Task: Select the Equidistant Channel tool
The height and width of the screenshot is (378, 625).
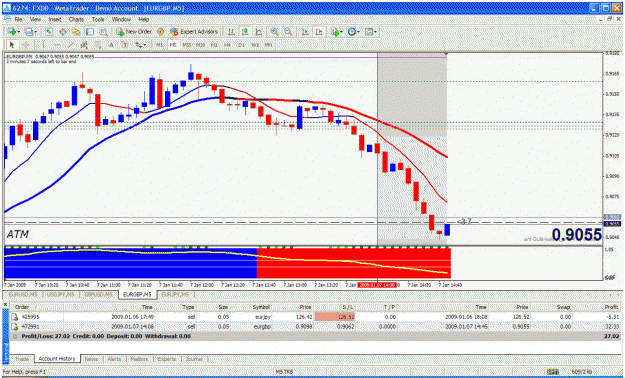Action: [84, 45]
